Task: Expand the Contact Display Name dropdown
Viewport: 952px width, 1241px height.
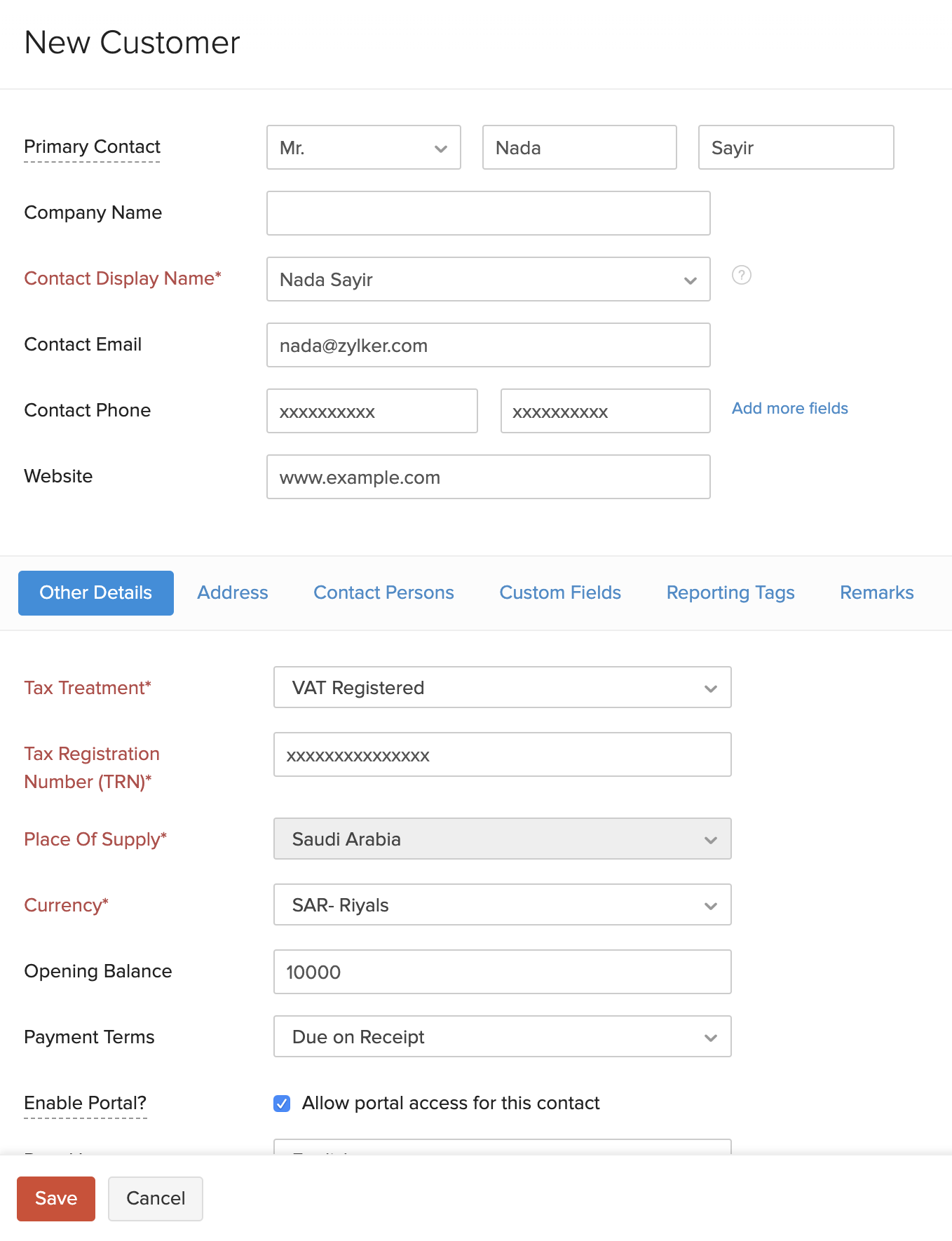Action: click(488, 280)
